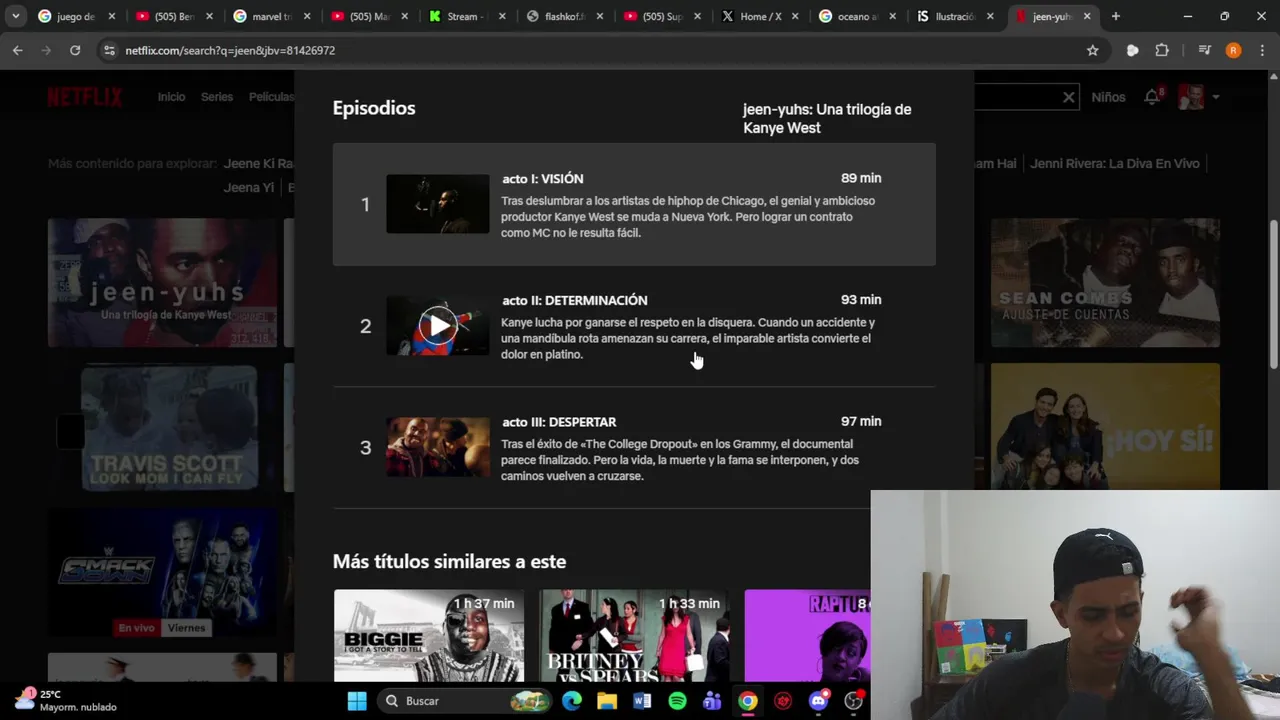Switch to the marvel tab

pos(271,16)
